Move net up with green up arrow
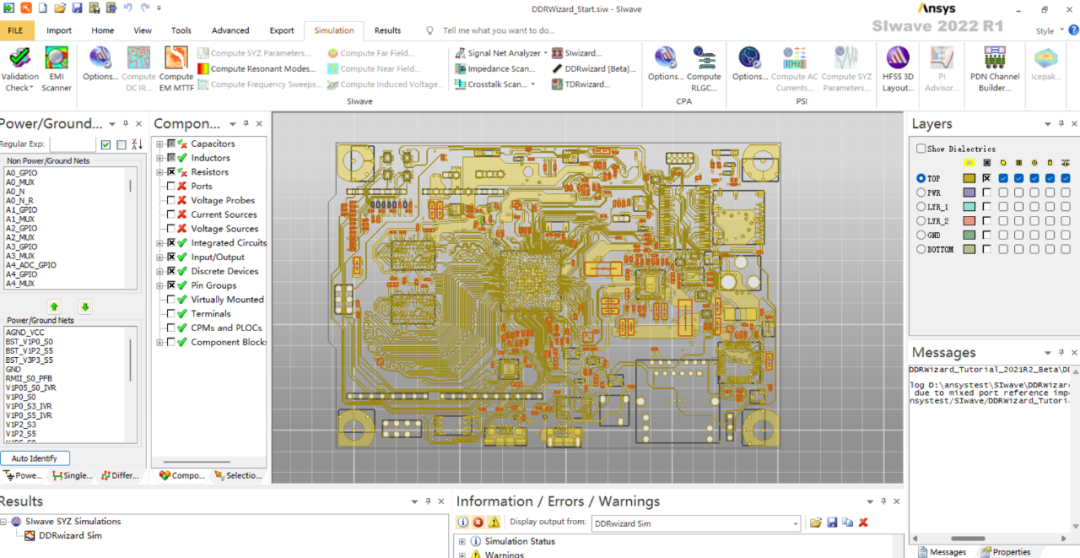This screenshot has width=1080, height=558. (55, 307)
